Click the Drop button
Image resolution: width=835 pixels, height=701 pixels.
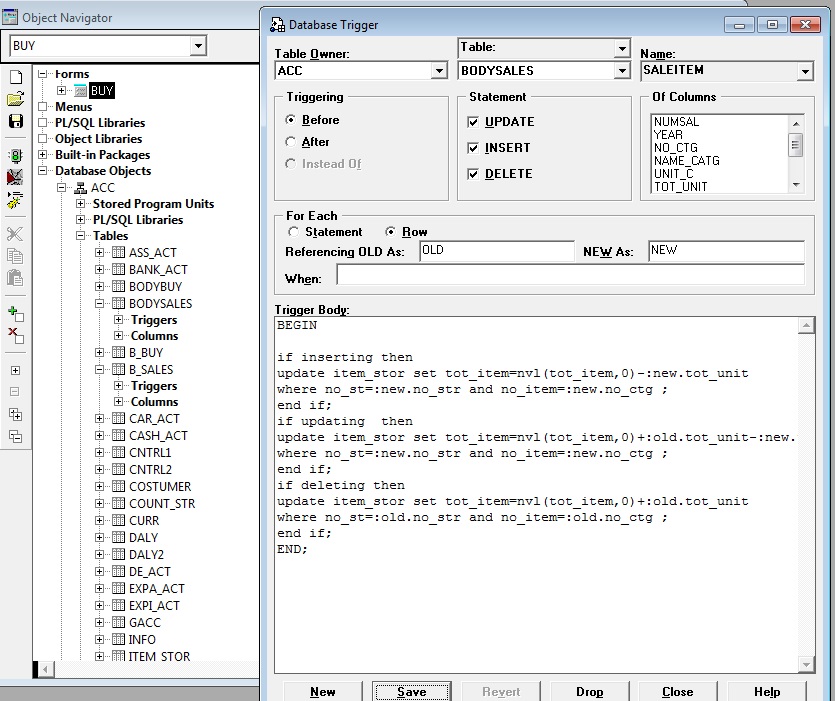pos(589,691)
